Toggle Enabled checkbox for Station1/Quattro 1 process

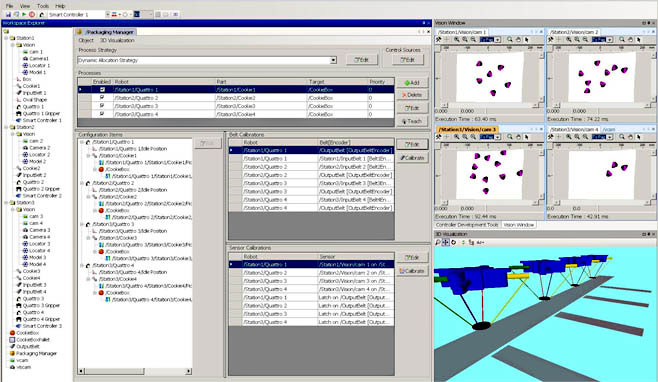(x=102, y=89)
